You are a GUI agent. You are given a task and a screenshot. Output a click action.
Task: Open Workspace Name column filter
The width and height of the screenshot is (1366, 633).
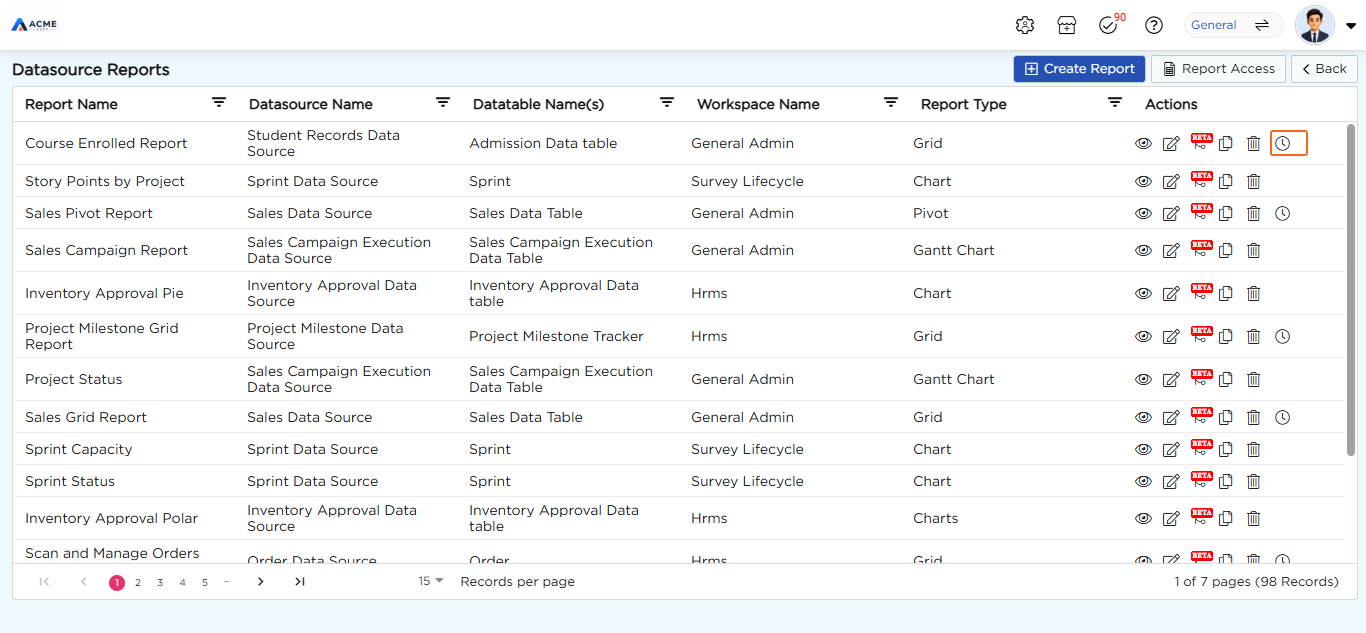891,102
